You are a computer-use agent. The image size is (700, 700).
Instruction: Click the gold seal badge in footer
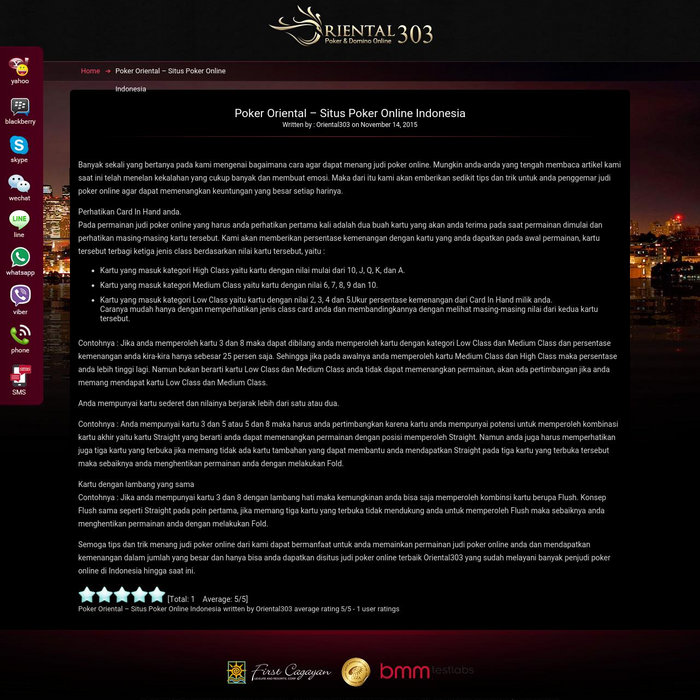356,672
